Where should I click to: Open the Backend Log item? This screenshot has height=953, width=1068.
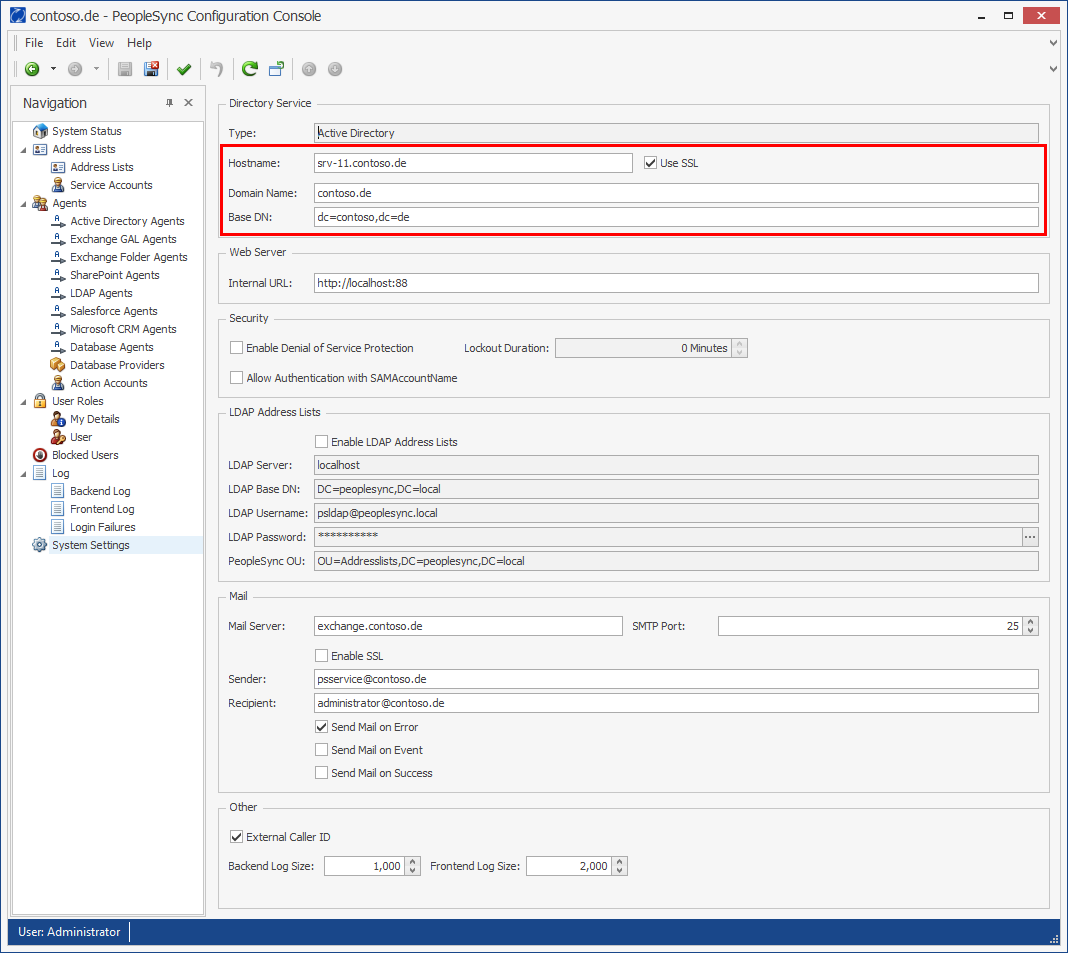(100, 491)
